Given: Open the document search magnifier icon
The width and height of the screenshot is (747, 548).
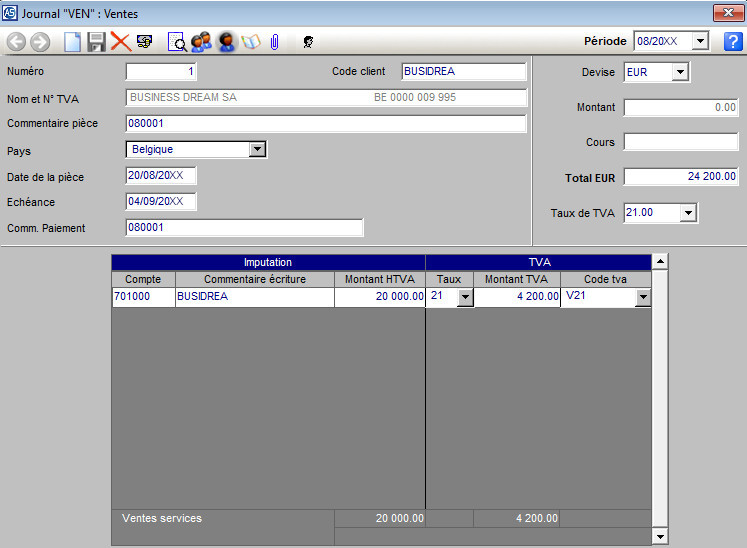Looking at the screenshot, I should pos(177,42).
